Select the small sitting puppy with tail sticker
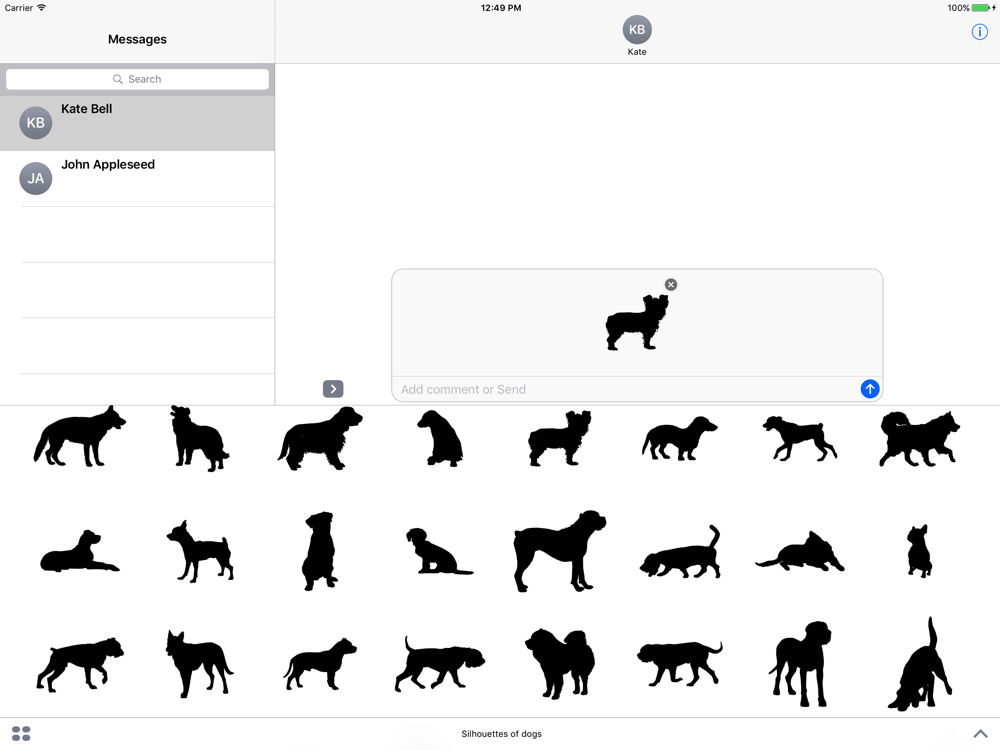 pyautogui.click(x=439, y=551)
